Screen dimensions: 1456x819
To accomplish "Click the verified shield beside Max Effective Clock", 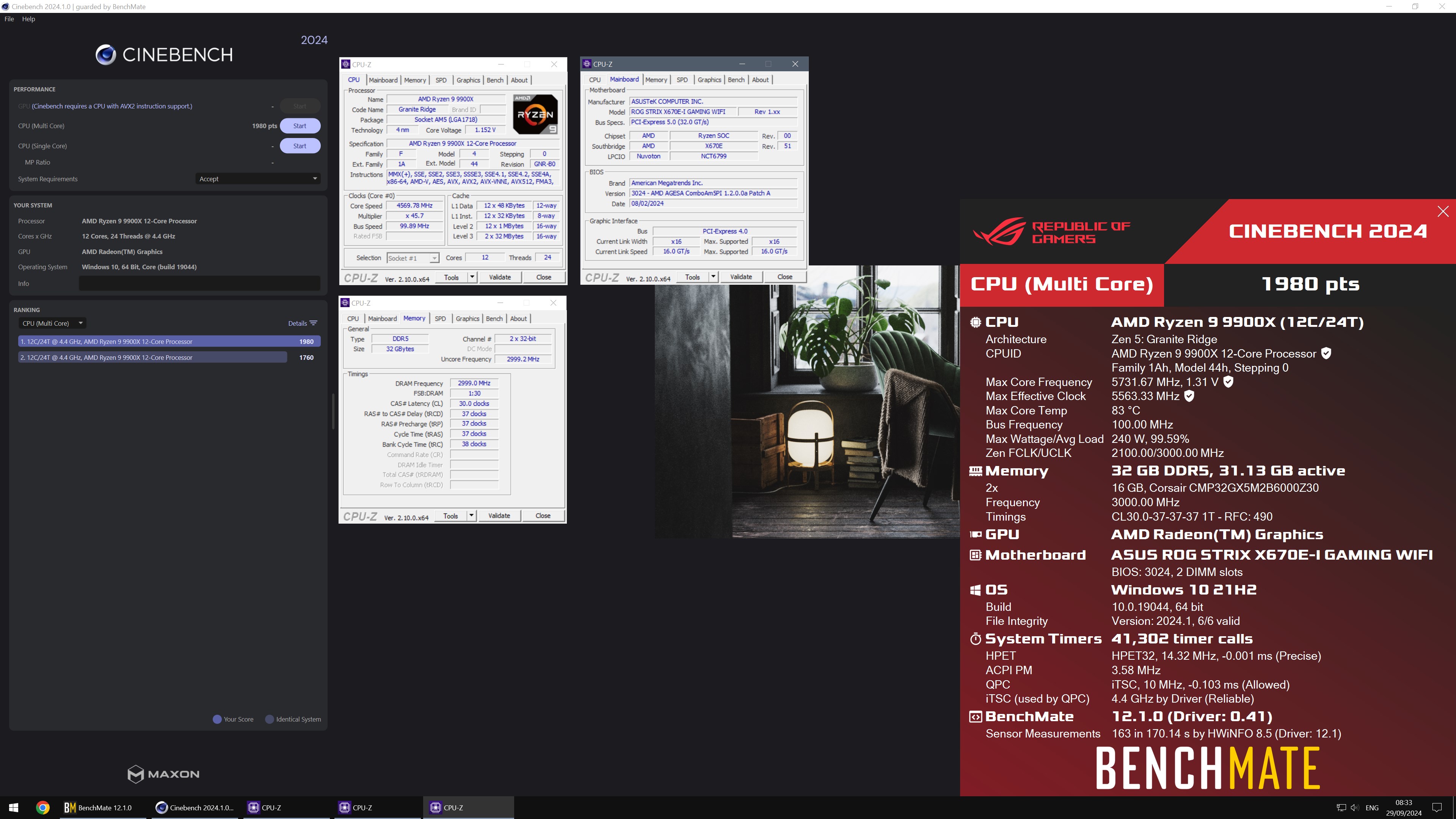I will [x=1189, y=395].
